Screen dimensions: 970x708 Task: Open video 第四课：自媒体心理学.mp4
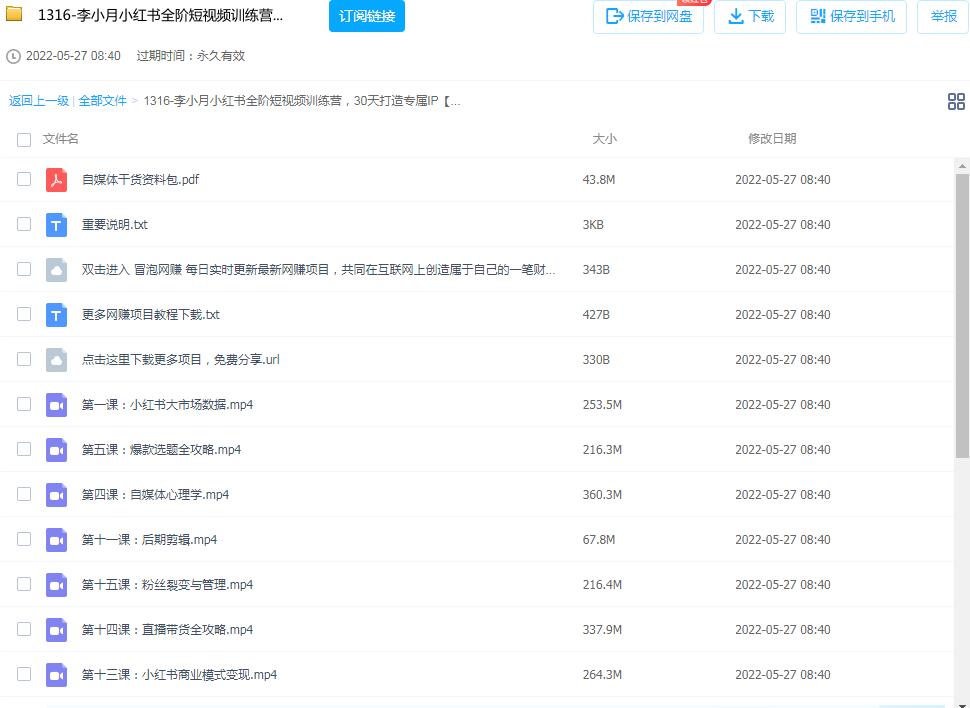click(155, 495)
